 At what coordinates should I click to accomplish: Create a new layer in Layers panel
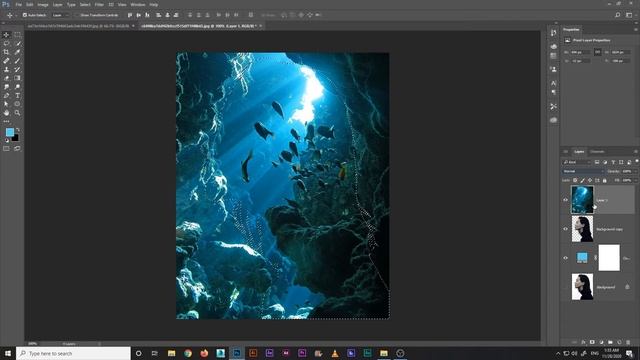coord(619,342)
